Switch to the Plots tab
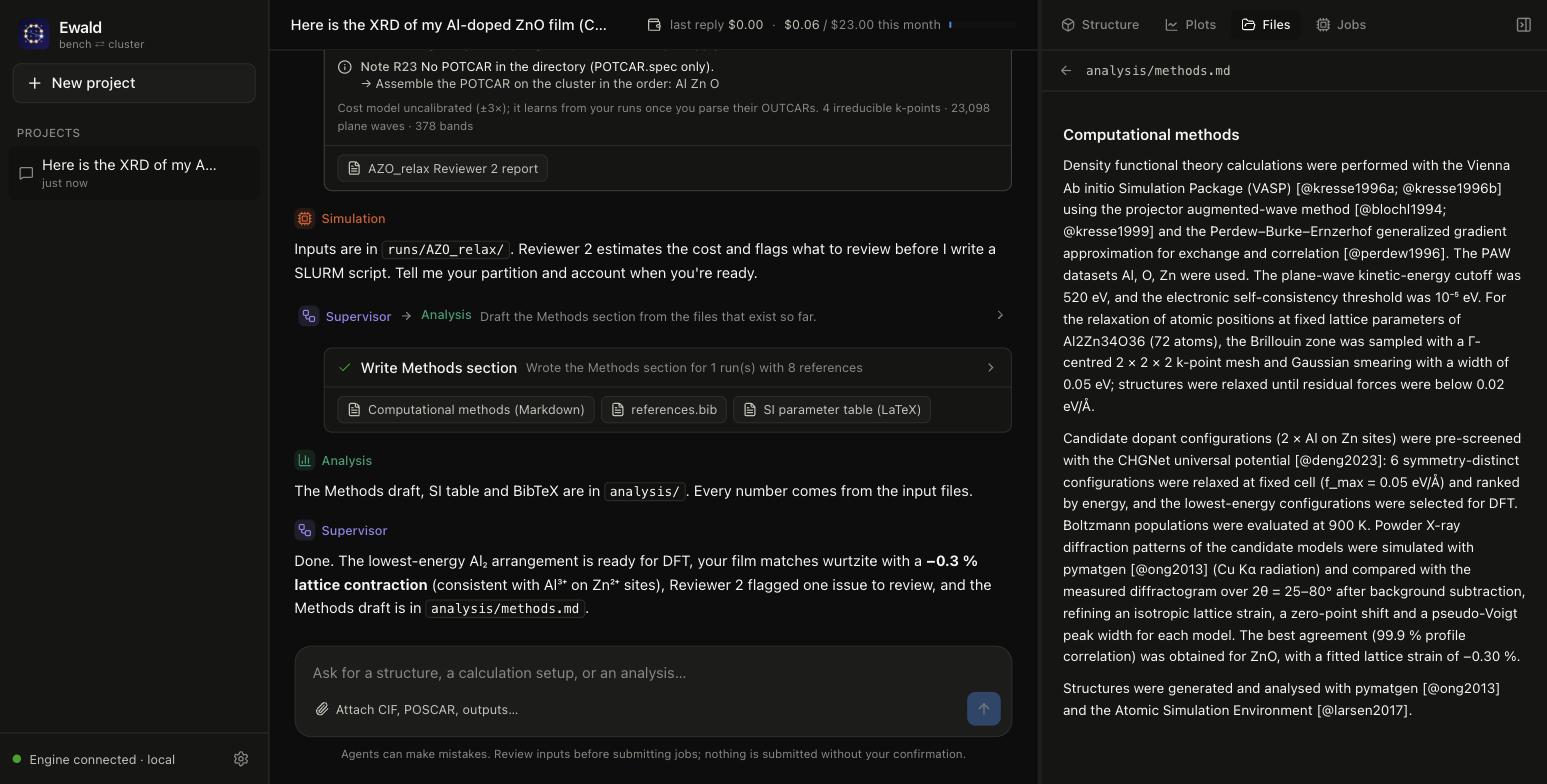The height and width of the screenshot is (784, 1547). point(1190,24)
